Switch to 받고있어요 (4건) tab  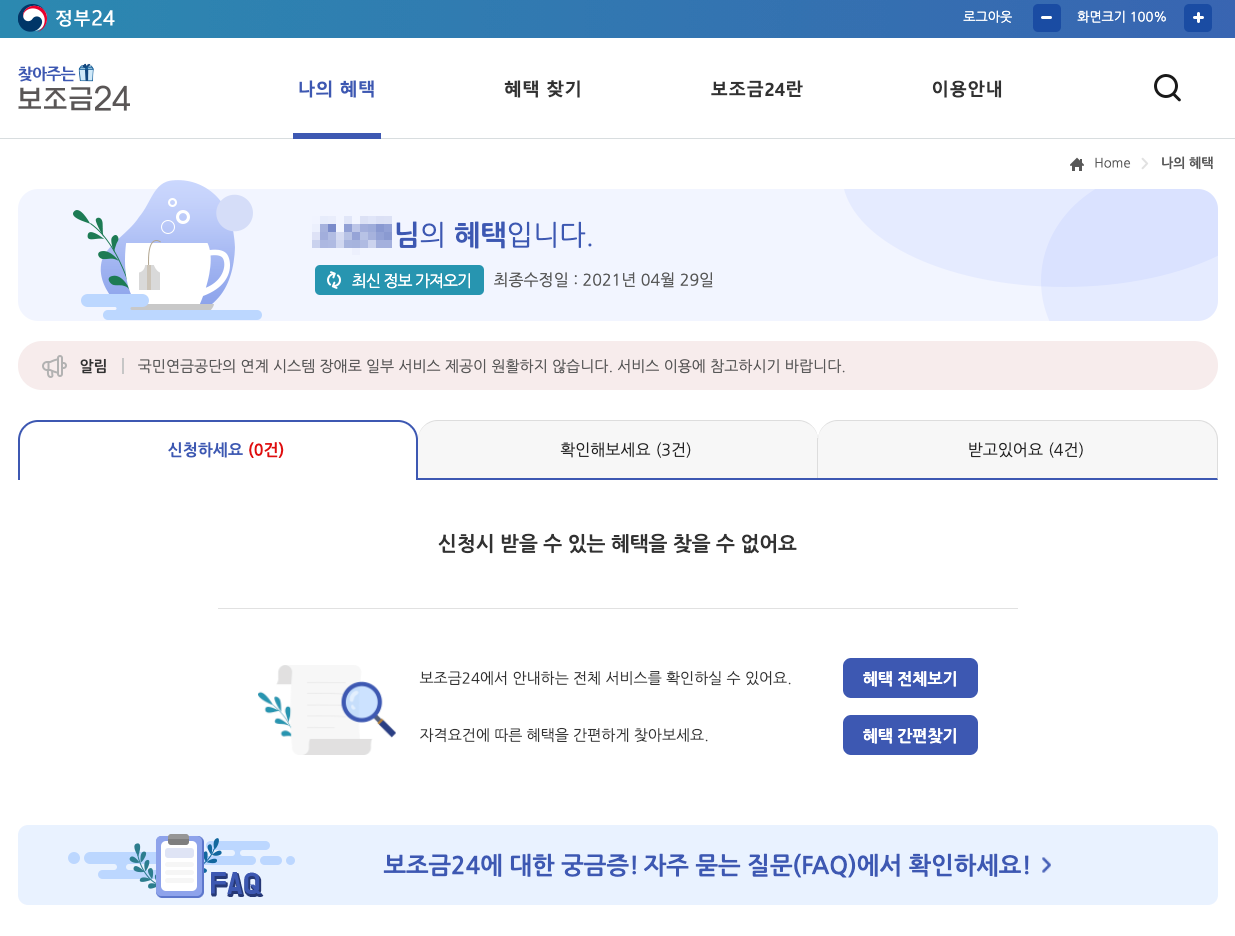click(x=1018, y=450)
